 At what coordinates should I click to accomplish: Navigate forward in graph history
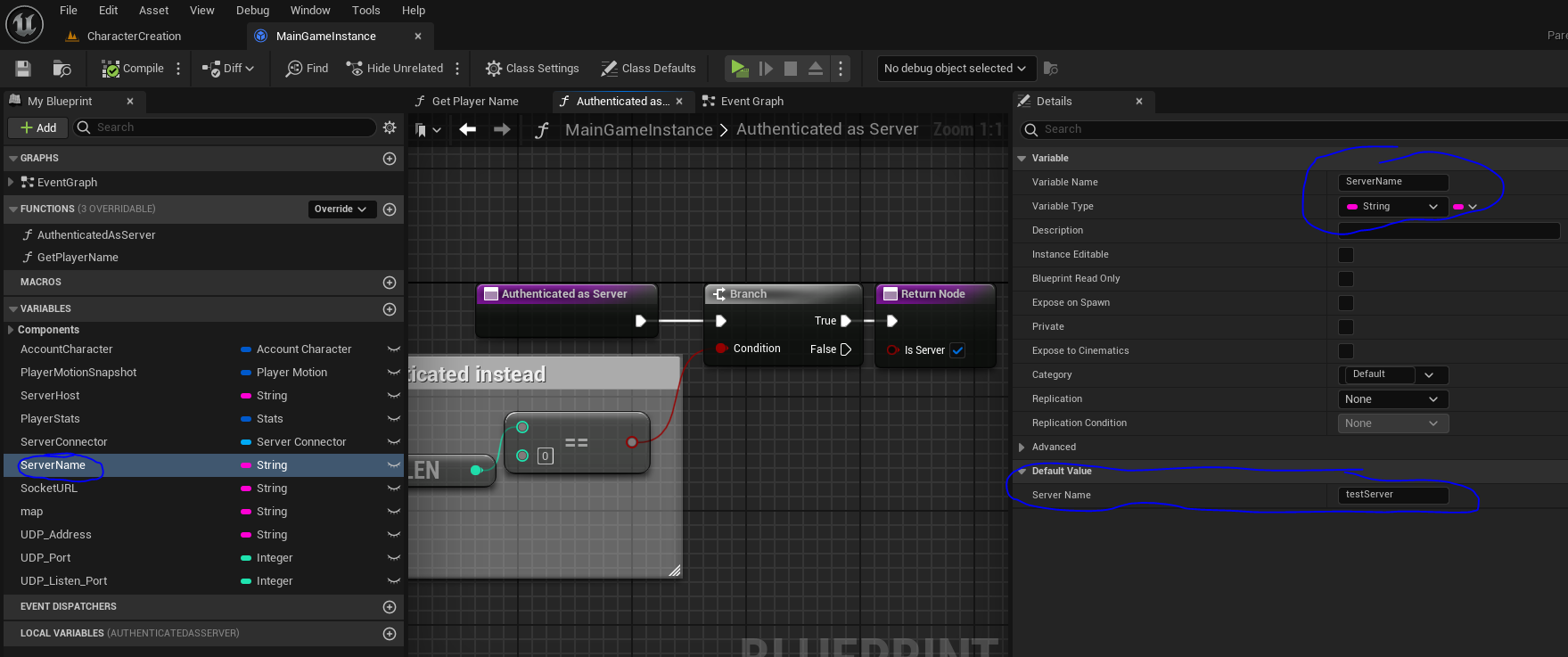tap(502, 130)
